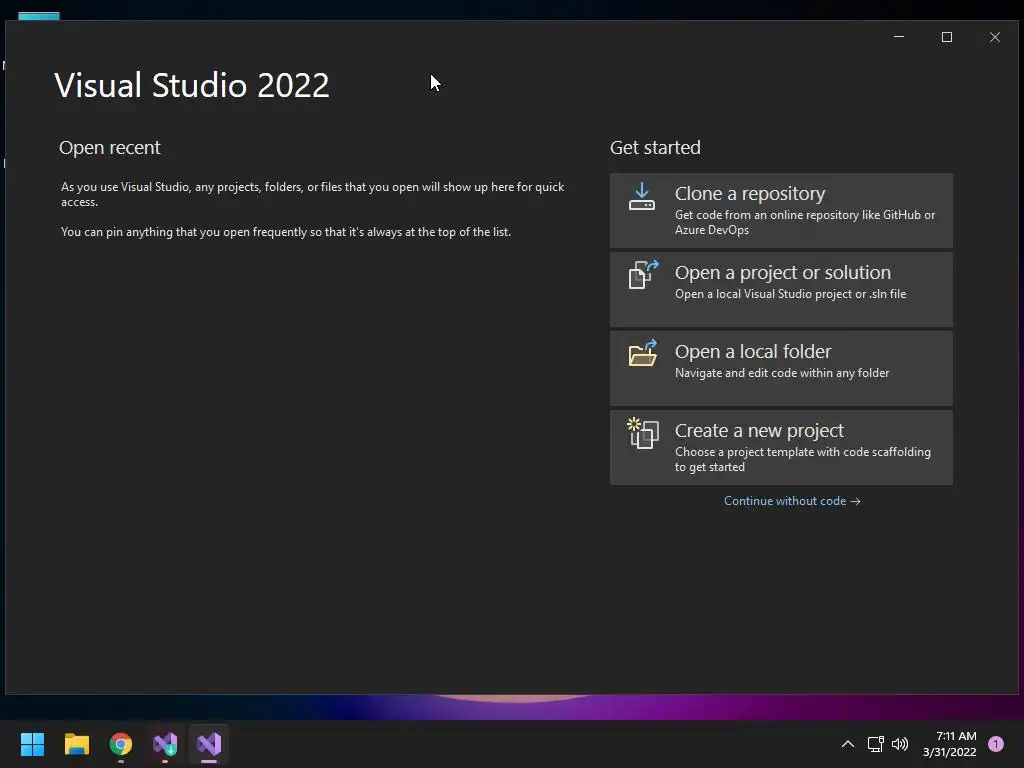This screenshot has height=768, width=1024.
Task: Select Open a local folder heading
Action: tap(753, 351)
